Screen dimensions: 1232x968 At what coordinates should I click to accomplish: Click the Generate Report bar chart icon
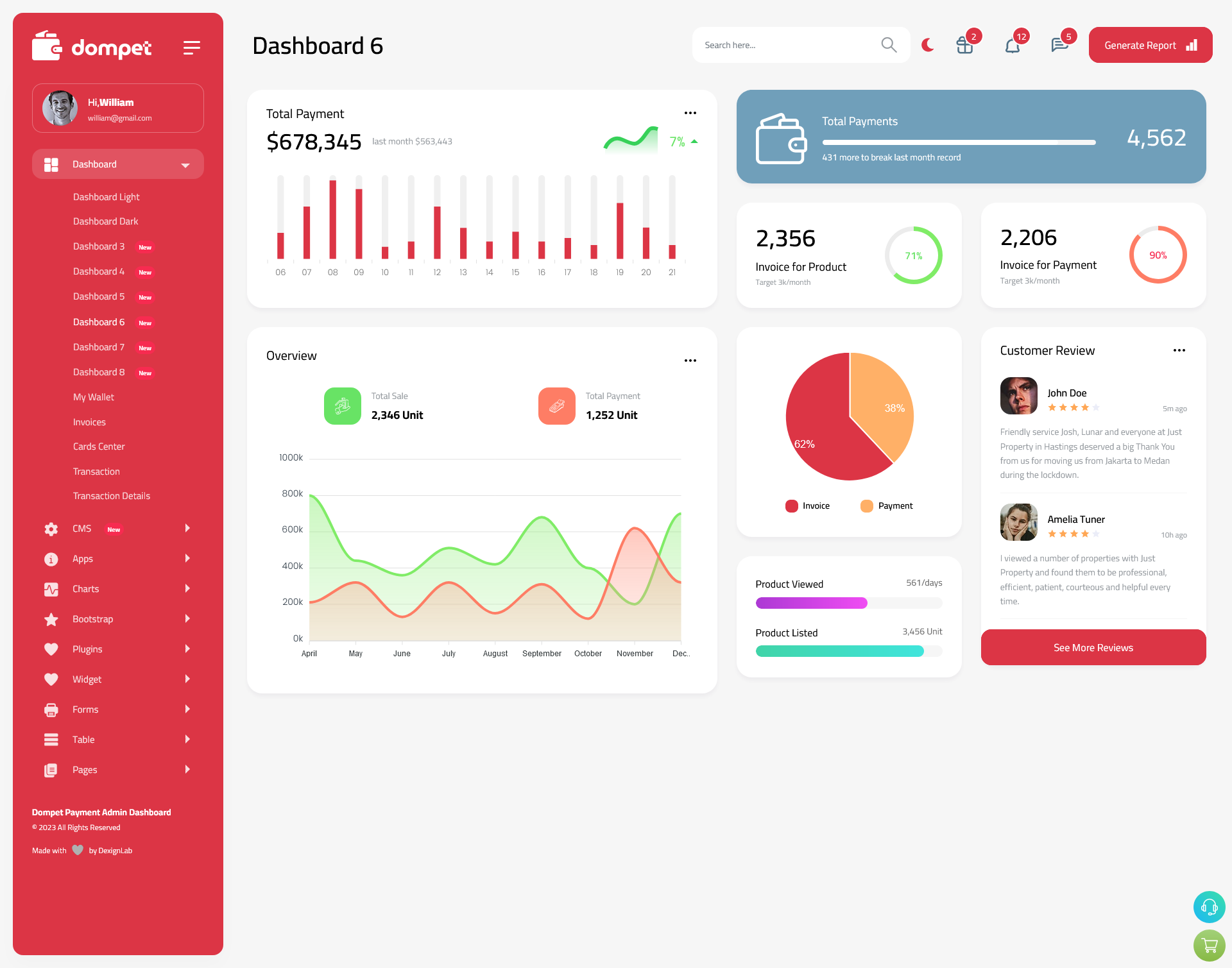coord(1192,45)
